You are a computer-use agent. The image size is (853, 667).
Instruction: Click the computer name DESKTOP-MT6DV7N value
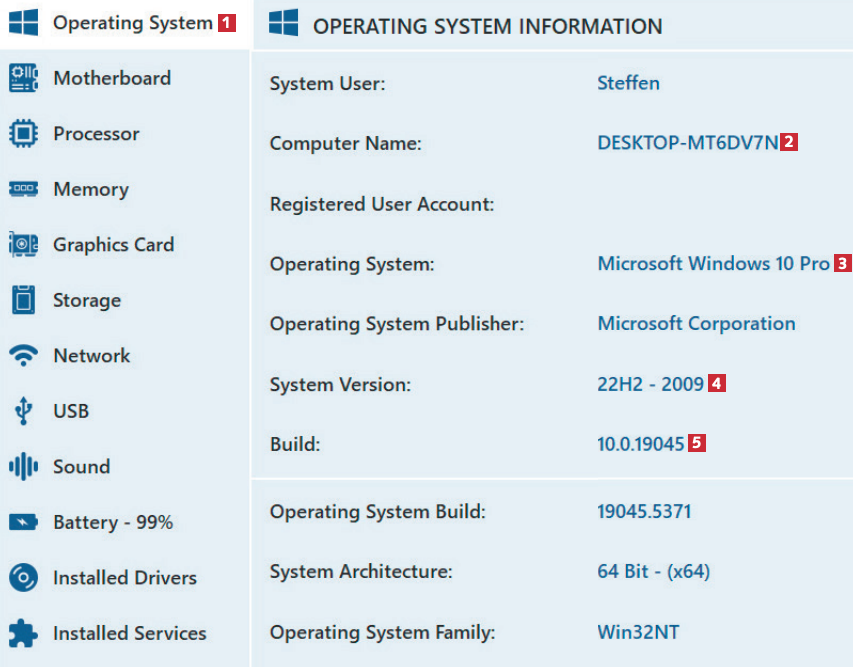[x=687, y=143]
